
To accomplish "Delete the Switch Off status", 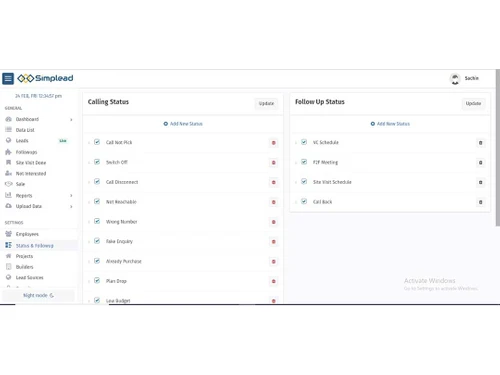I will tap(274, 163).
